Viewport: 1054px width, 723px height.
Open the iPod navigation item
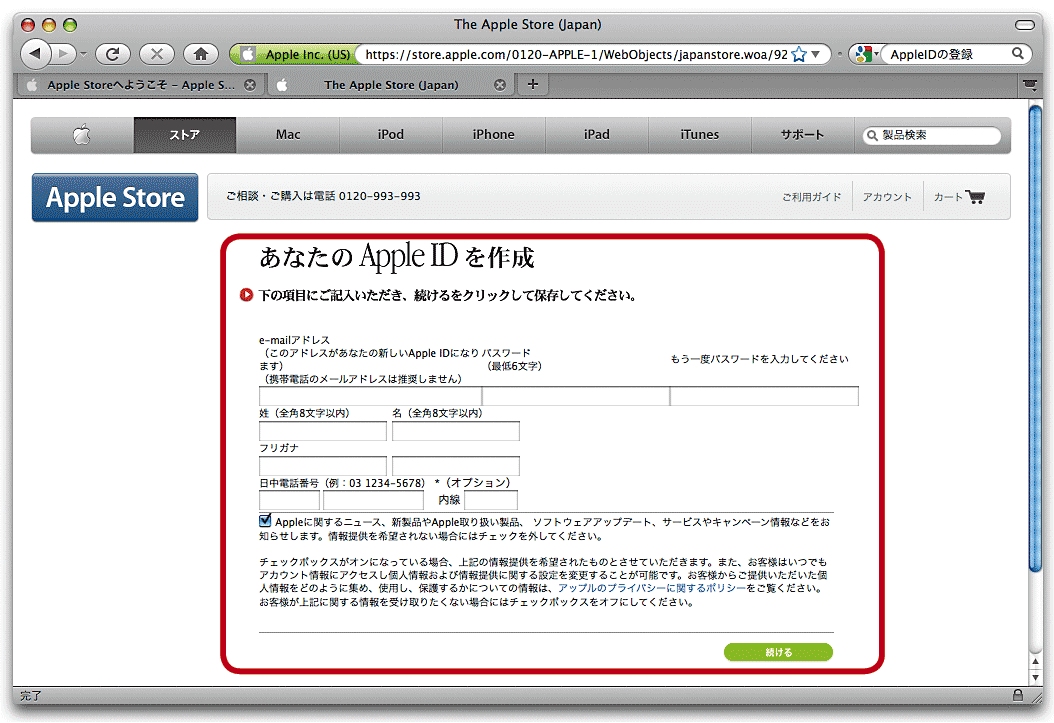click(x=391, y=135)
